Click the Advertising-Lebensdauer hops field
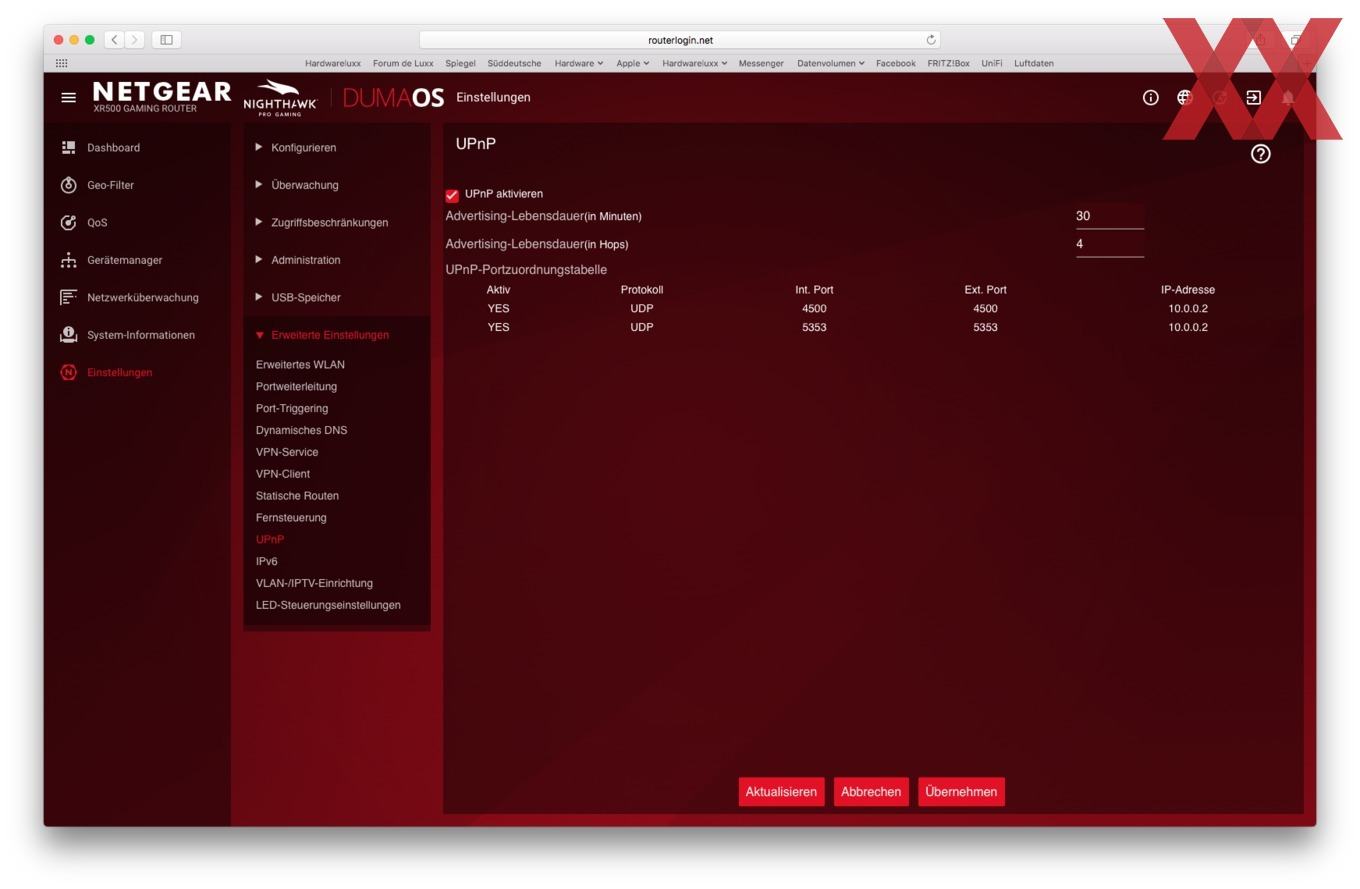Screen dimensions: 1360x889 click(1110, 244)
